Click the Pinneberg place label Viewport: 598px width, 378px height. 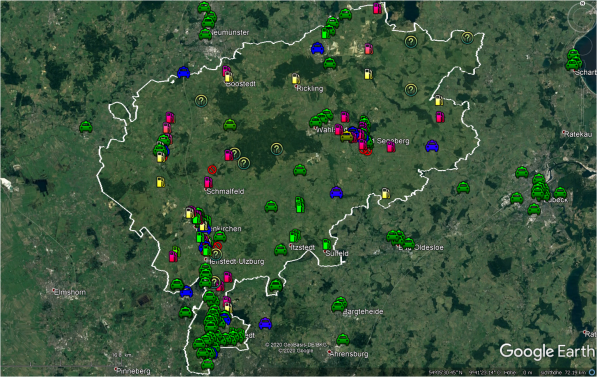[x=133, y=370]
